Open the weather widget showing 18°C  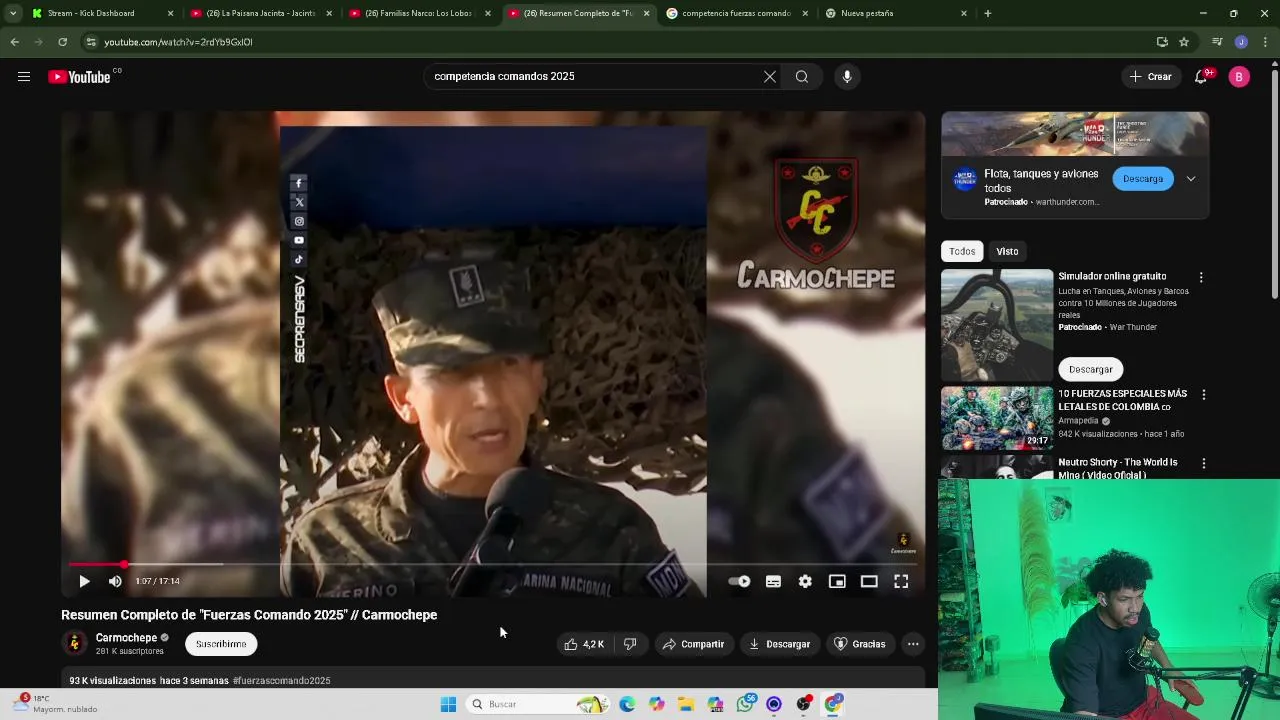(x=56, y=704)
